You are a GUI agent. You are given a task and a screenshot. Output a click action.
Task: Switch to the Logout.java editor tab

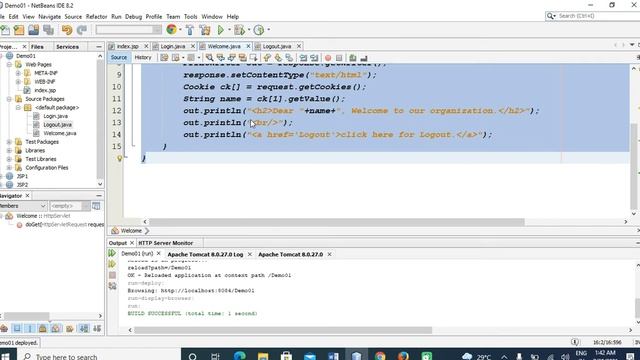coord(277,46)
